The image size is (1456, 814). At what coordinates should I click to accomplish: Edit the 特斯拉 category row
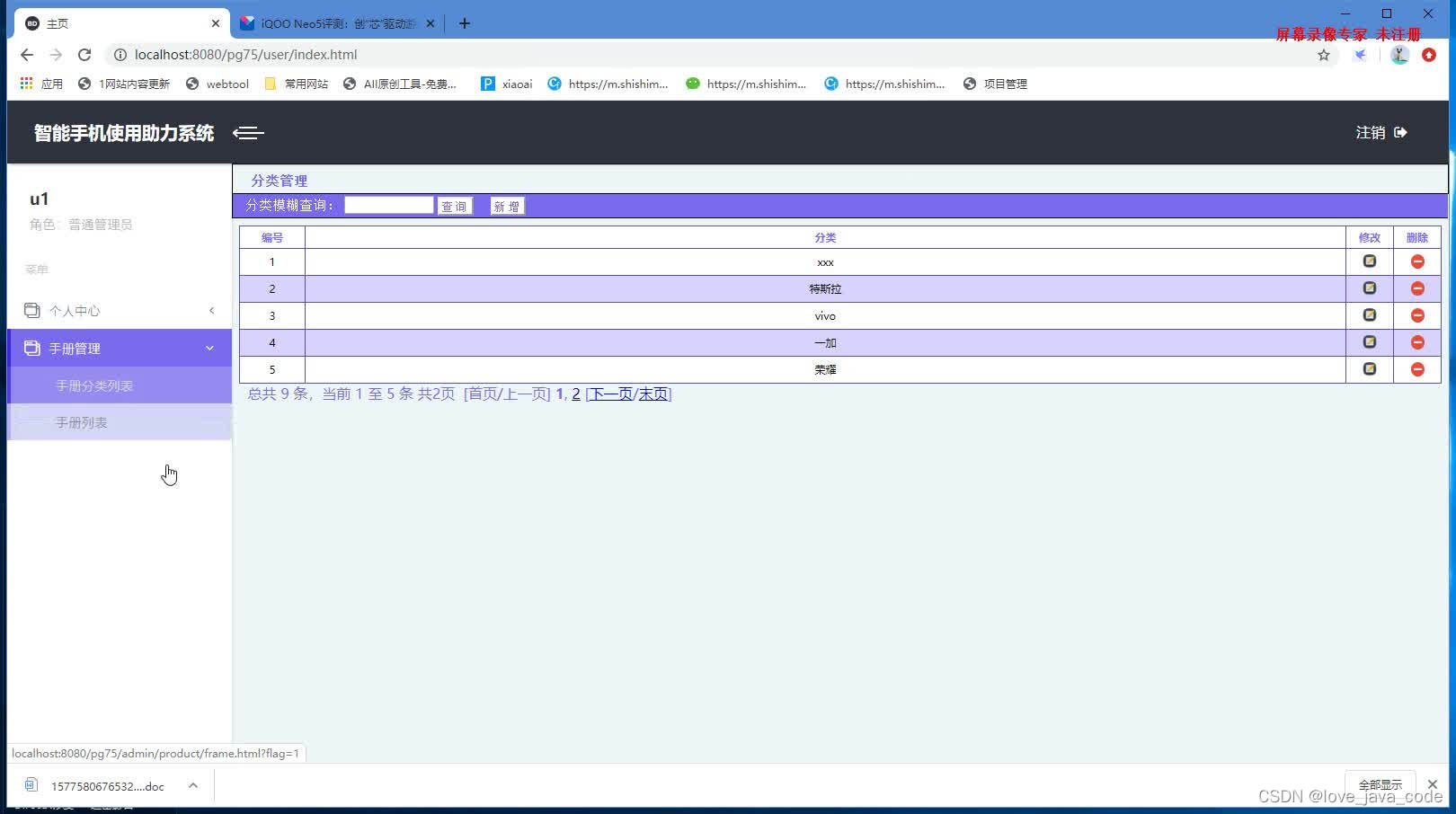[1369, 288]
